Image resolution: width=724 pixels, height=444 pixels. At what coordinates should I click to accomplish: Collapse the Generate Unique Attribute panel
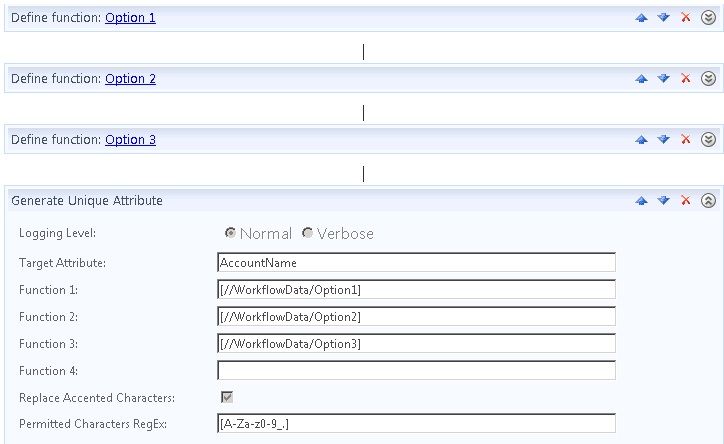[708, 200]
